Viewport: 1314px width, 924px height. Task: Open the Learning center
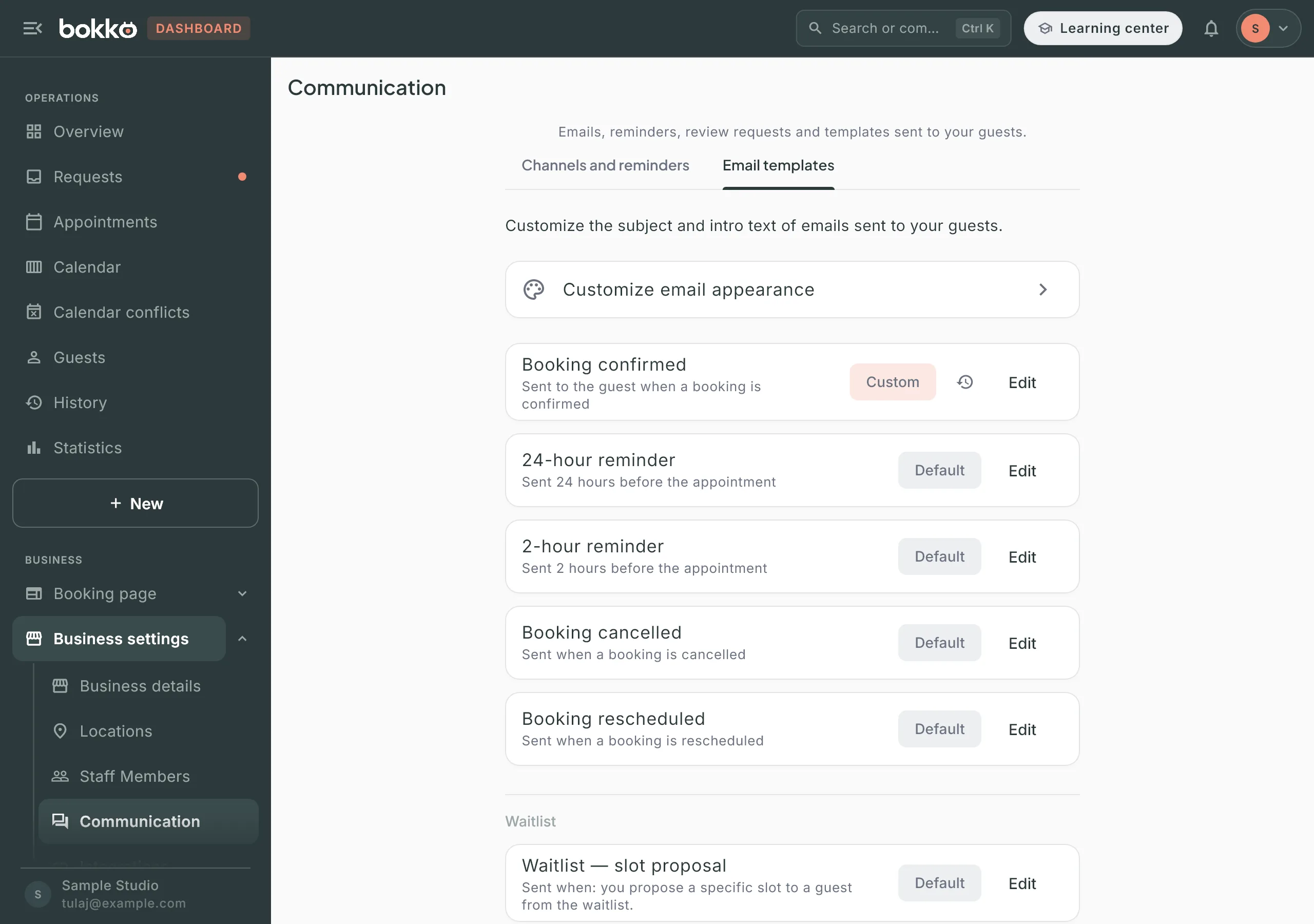coord(1102,28)
